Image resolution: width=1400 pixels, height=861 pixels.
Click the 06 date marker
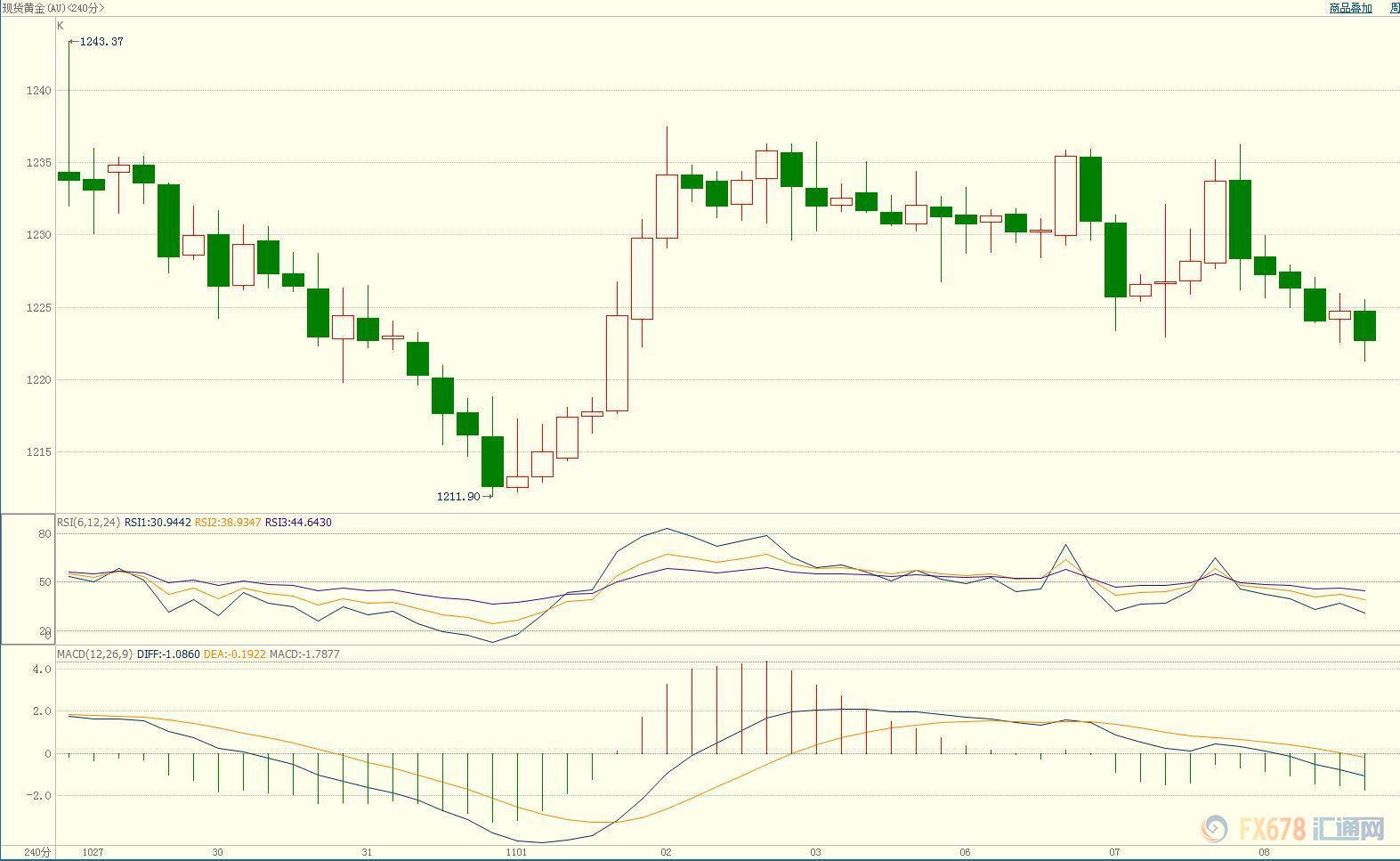(x=965, y=852)
